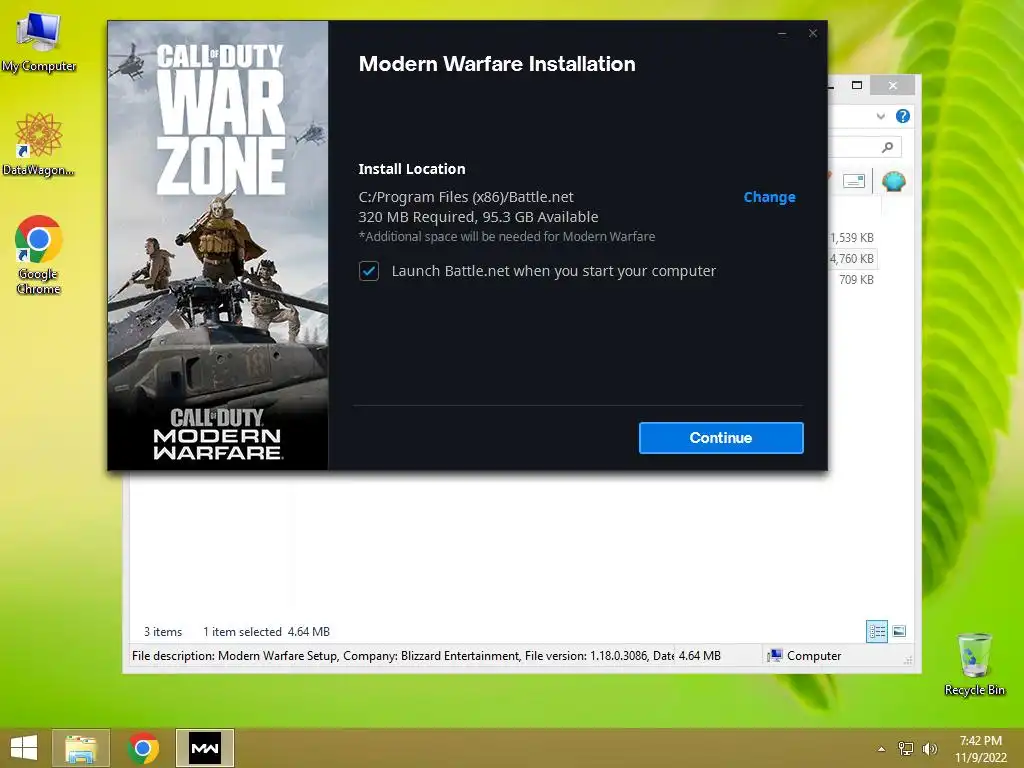Expand the Explorer ribbon chevron
Image resolution: width=1024 pixels, height=768 pixels.
click(x=880, y=116)
